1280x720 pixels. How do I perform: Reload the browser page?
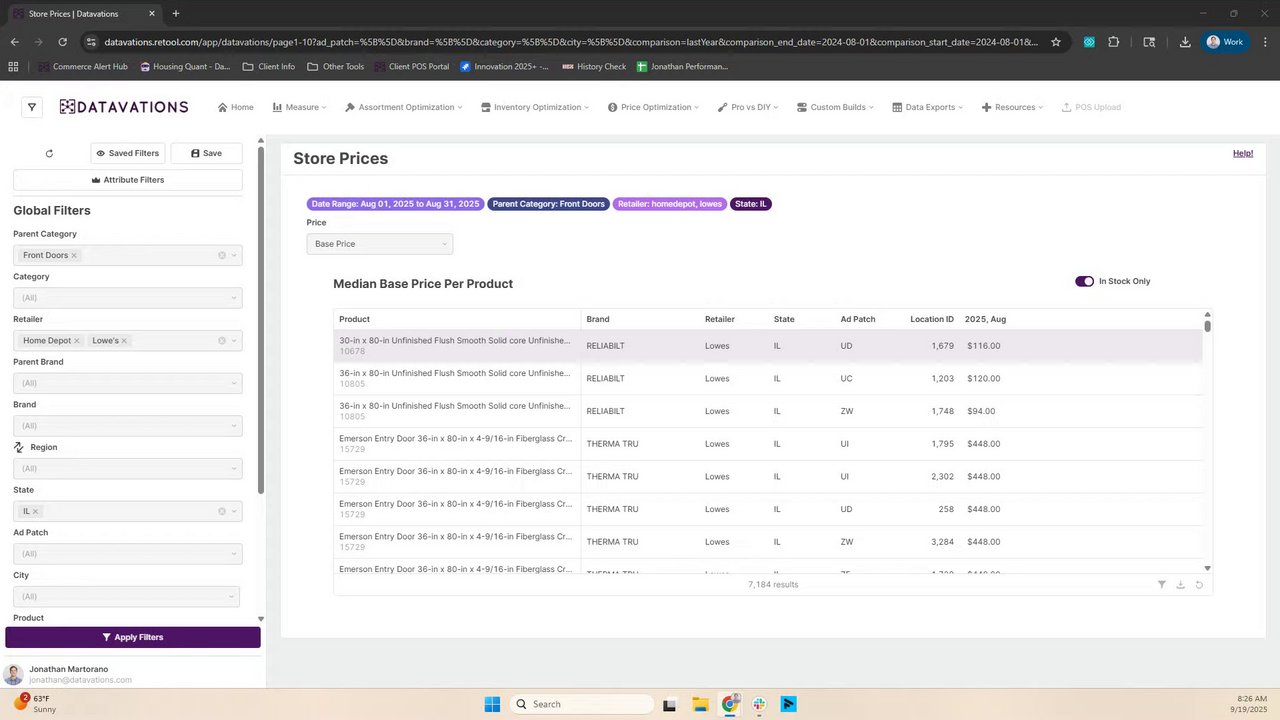[62, 42]
